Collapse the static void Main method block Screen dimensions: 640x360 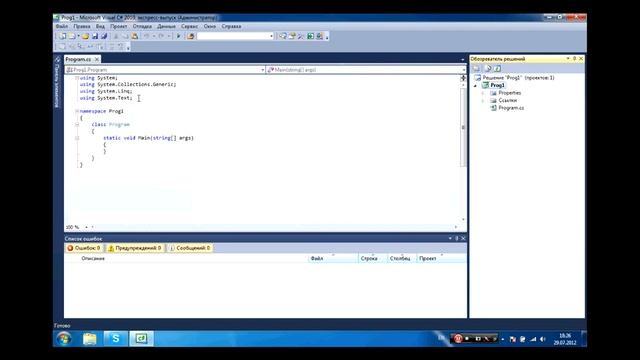pyautogui.click(x=77, y=138)
